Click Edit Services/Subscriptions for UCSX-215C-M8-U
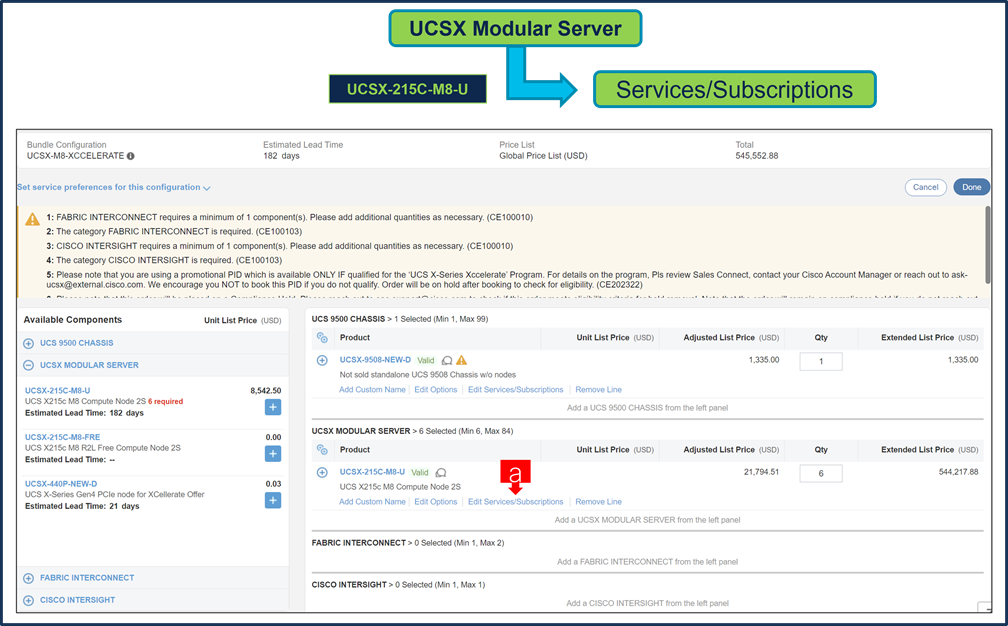This screenshot has width=1008, height=626. (516, 502)
